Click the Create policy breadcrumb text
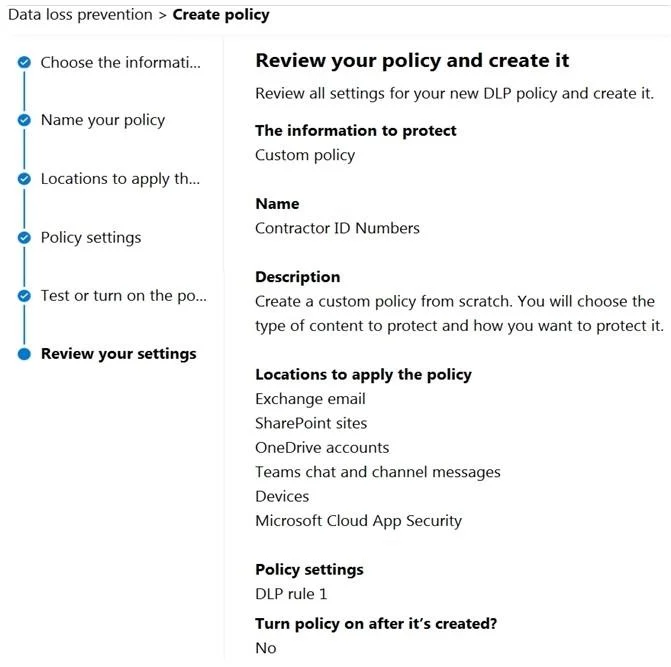Image resolution: width=671 pixels, height=667 pixels. (221, 15)
